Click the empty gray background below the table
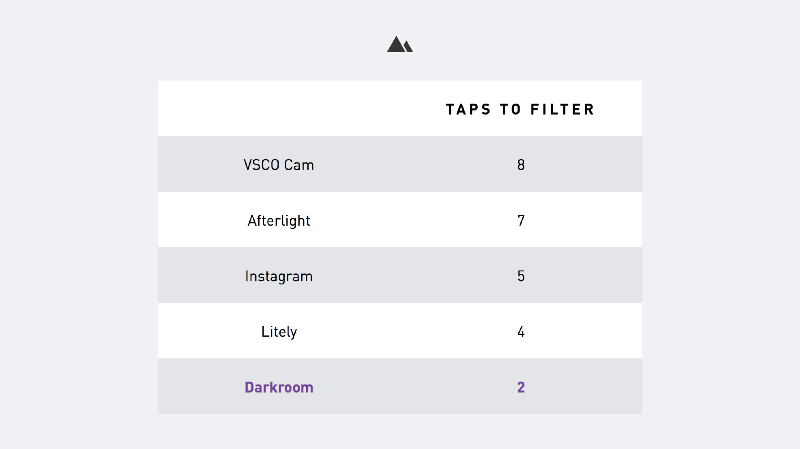Viewport: 800px width, 449px height. (x=400, y=432)
